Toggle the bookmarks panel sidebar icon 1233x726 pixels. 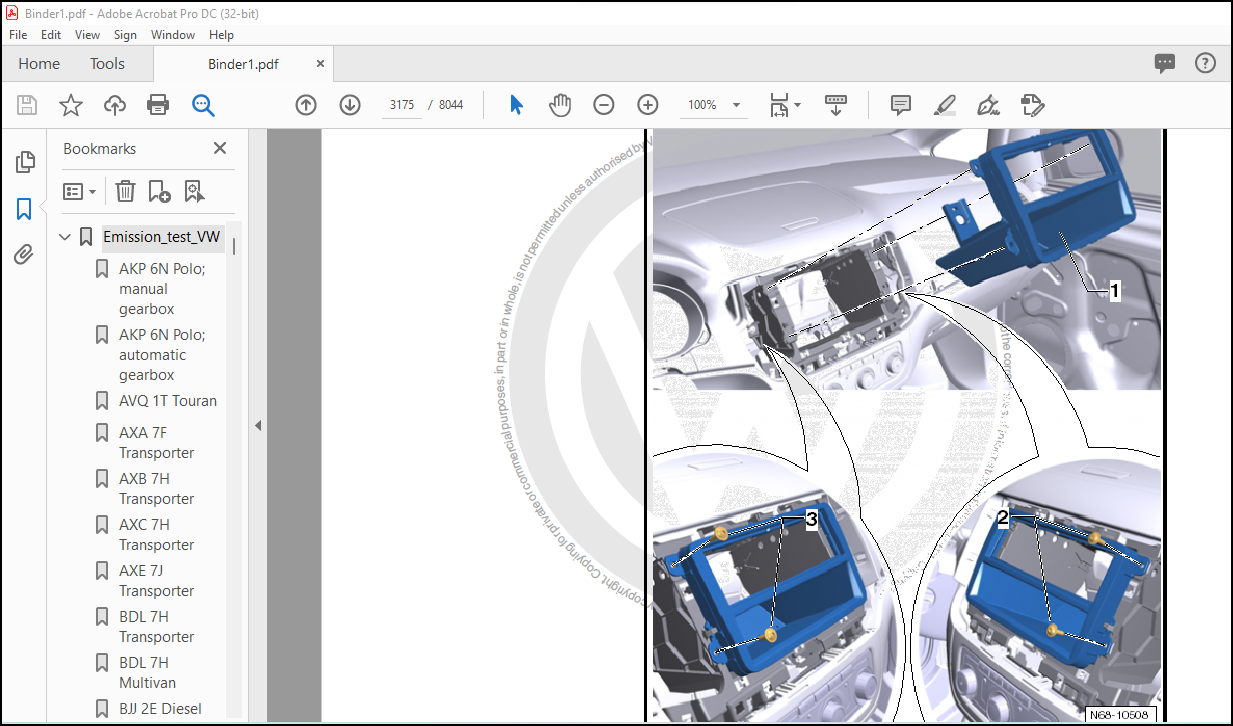pos(24,209)
